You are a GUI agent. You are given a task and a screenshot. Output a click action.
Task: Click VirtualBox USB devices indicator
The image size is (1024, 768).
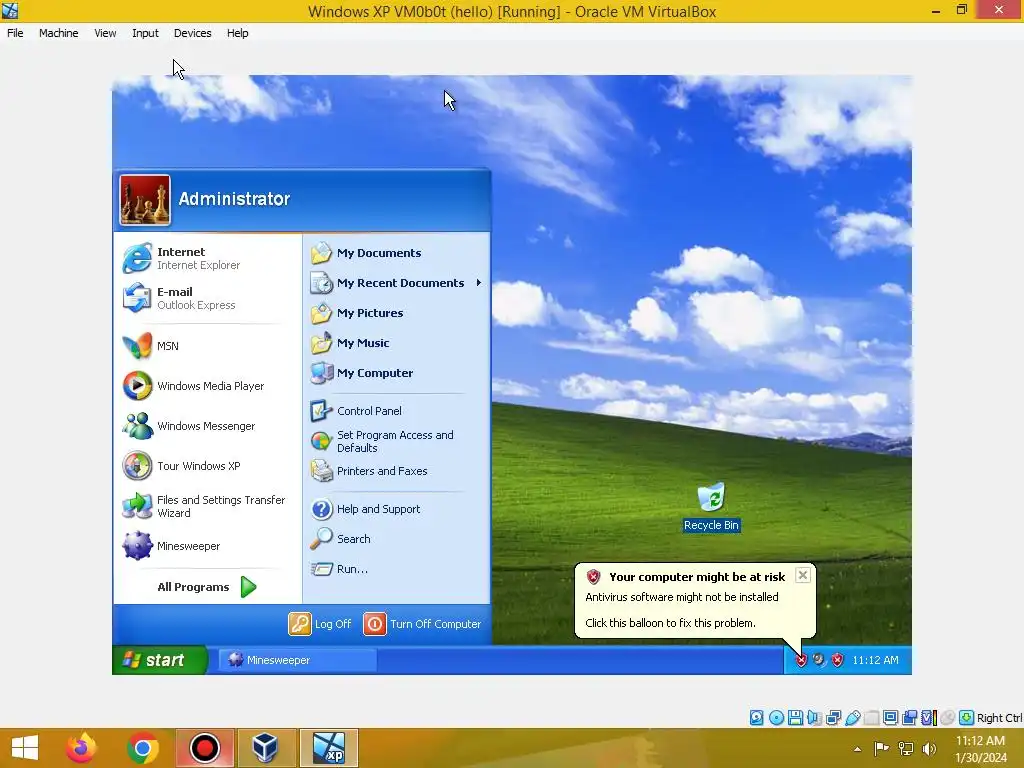pos(852,718)
